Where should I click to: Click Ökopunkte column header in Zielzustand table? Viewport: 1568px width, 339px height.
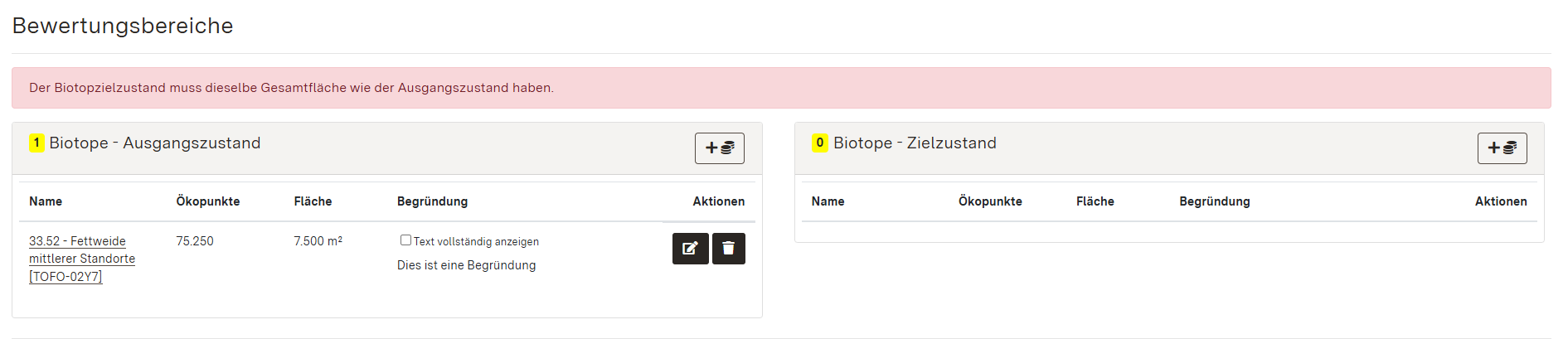(990, 201)
